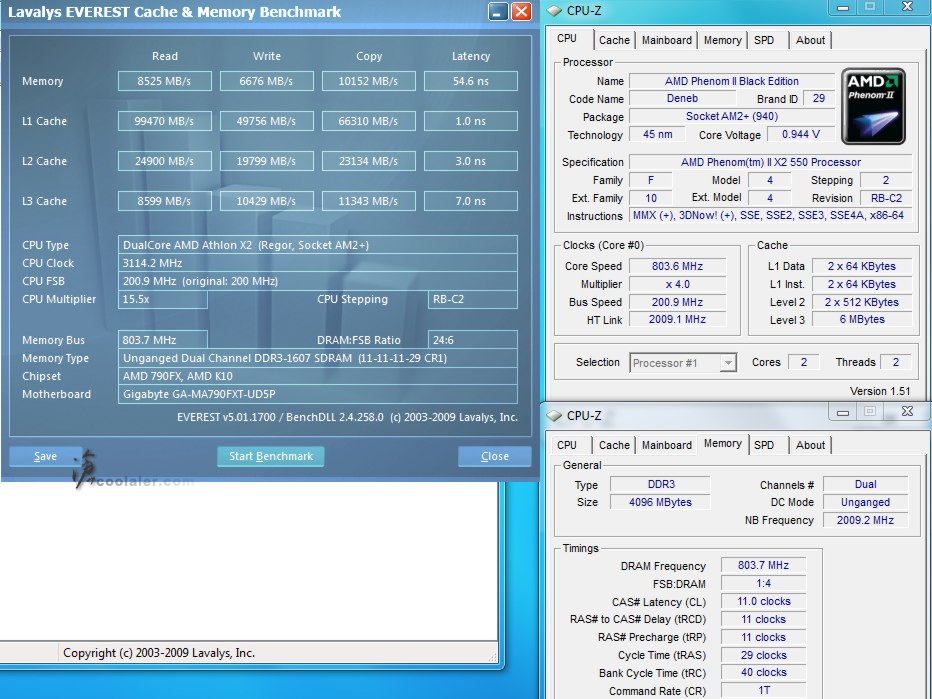This screenshot has height=699, width=932.
Task: Click the Start Benchmark button
Action: pyautogui.click(x=270, y=456)
